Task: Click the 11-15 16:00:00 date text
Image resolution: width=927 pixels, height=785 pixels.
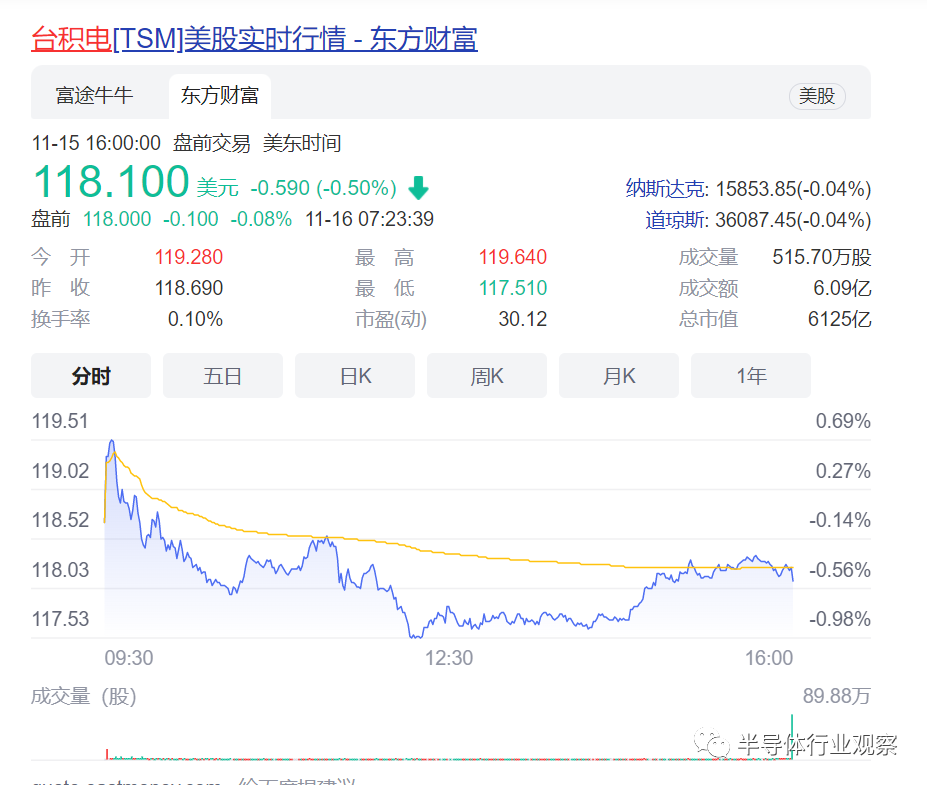Action: pos(96,143)
